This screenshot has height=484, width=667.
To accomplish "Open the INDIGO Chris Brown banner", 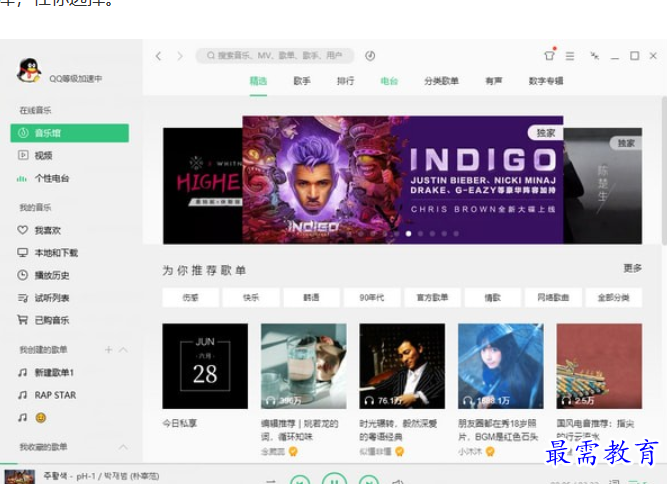I will [x=403, y=179].
